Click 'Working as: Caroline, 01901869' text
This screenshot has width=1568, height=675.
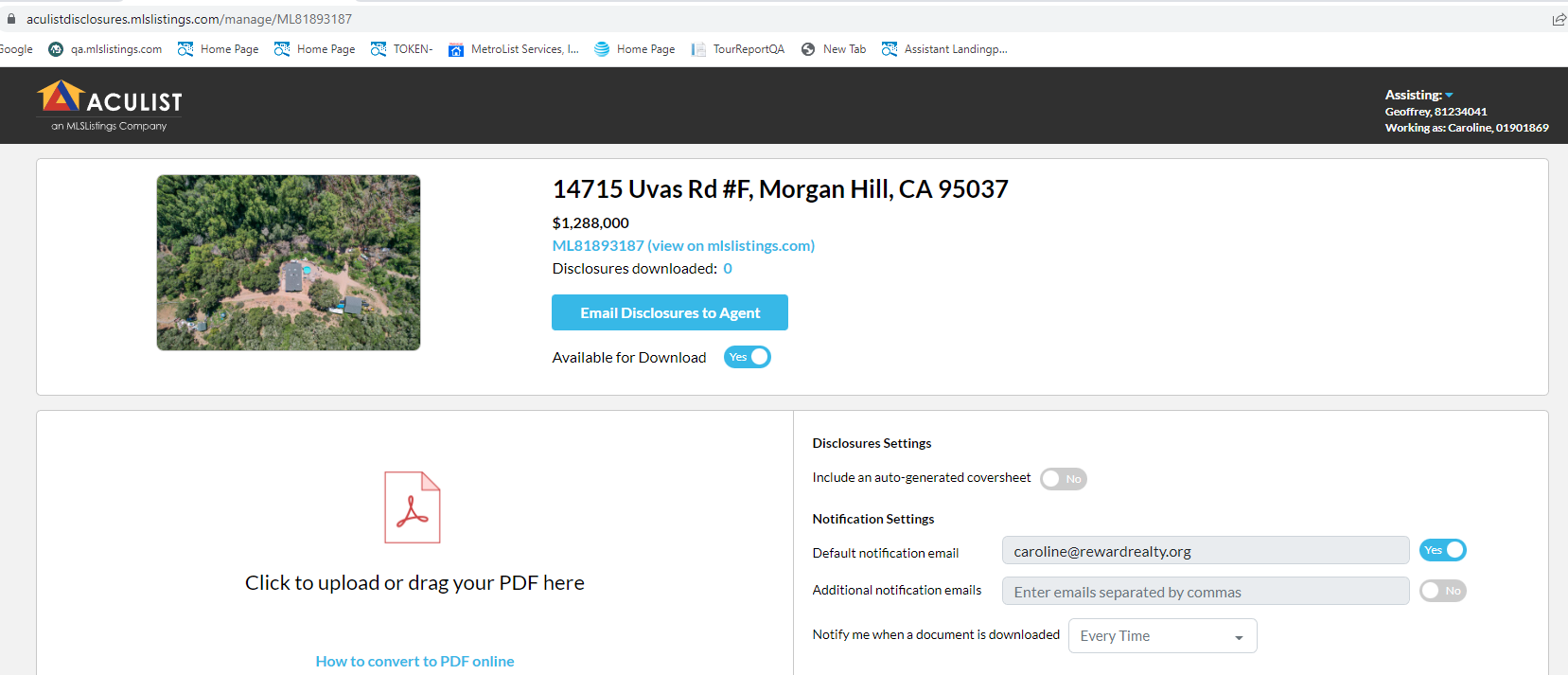pyautogui.click(x=1467, y=128)
